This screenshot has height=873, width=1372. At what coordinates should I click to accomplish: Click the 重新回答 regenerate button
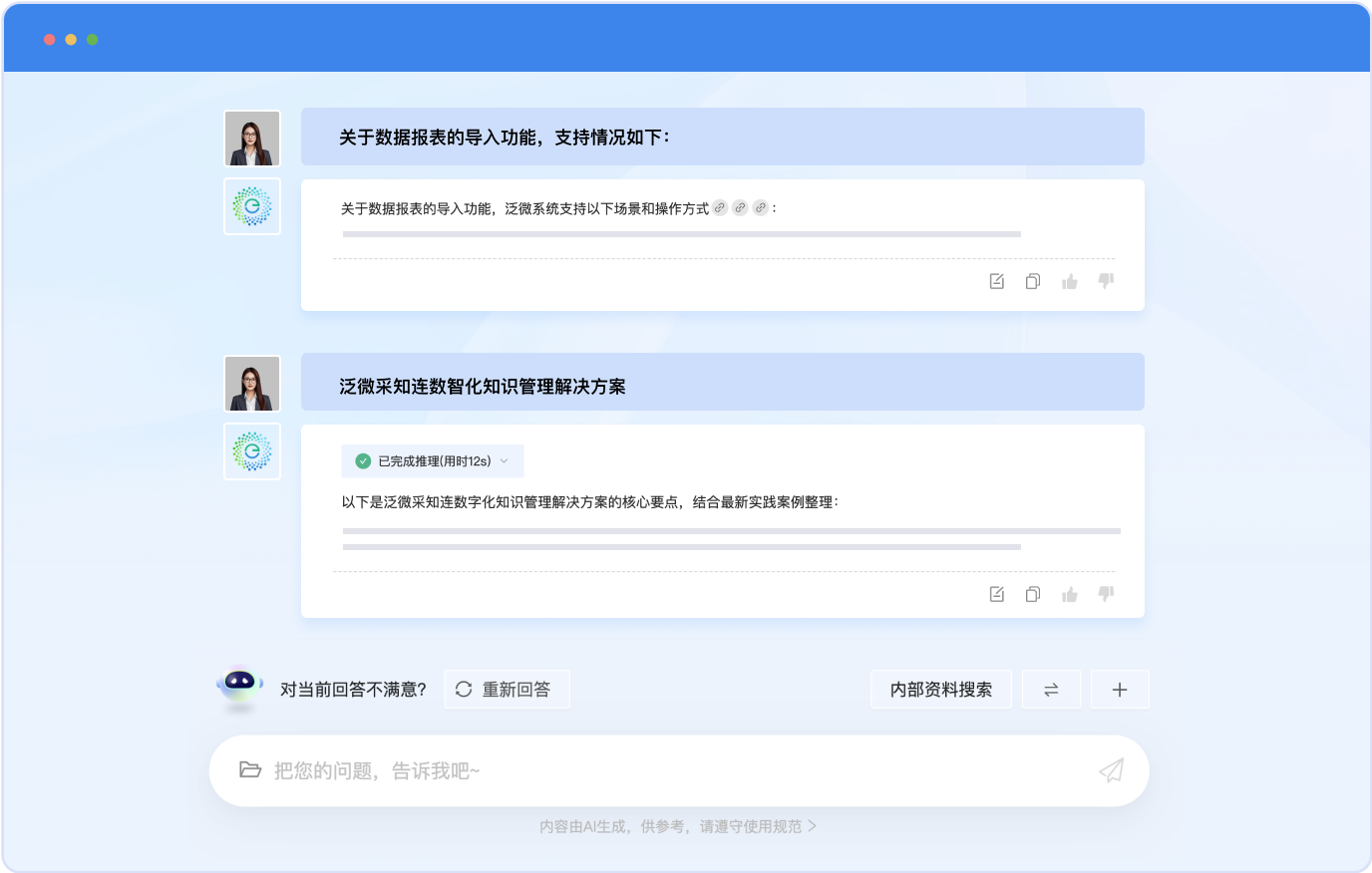(508, 690)
